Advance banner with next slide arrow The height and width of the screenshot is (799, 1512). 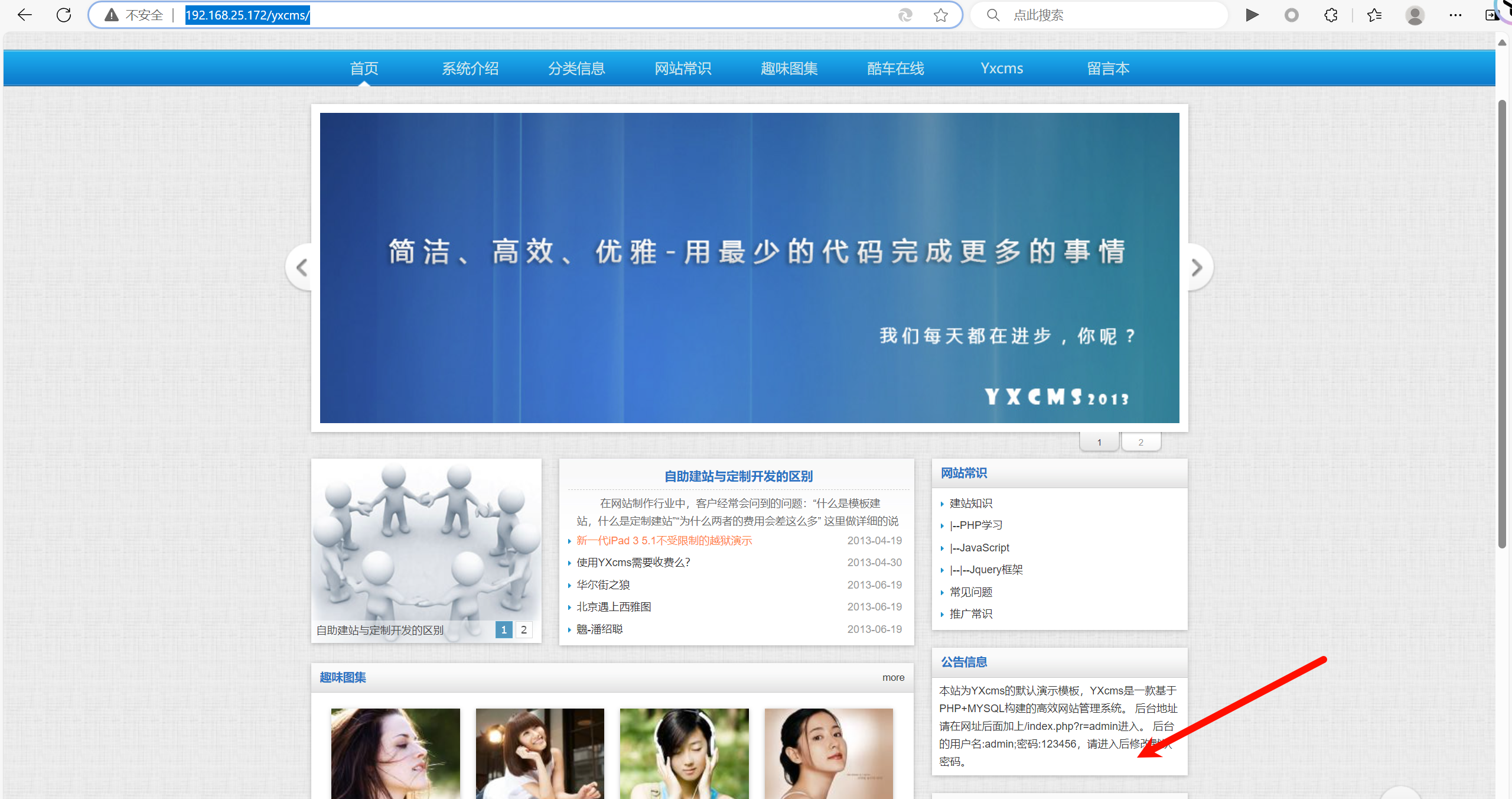click(1197, 268)
